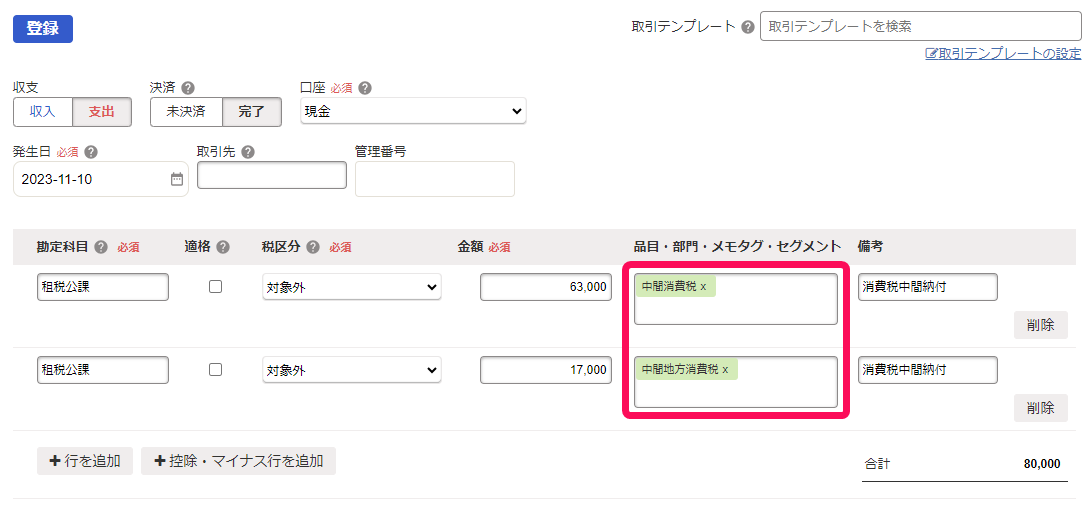This screenshot has height=509, width=1088.
Task: Choose 完了 option
Action: pos(252,112)
